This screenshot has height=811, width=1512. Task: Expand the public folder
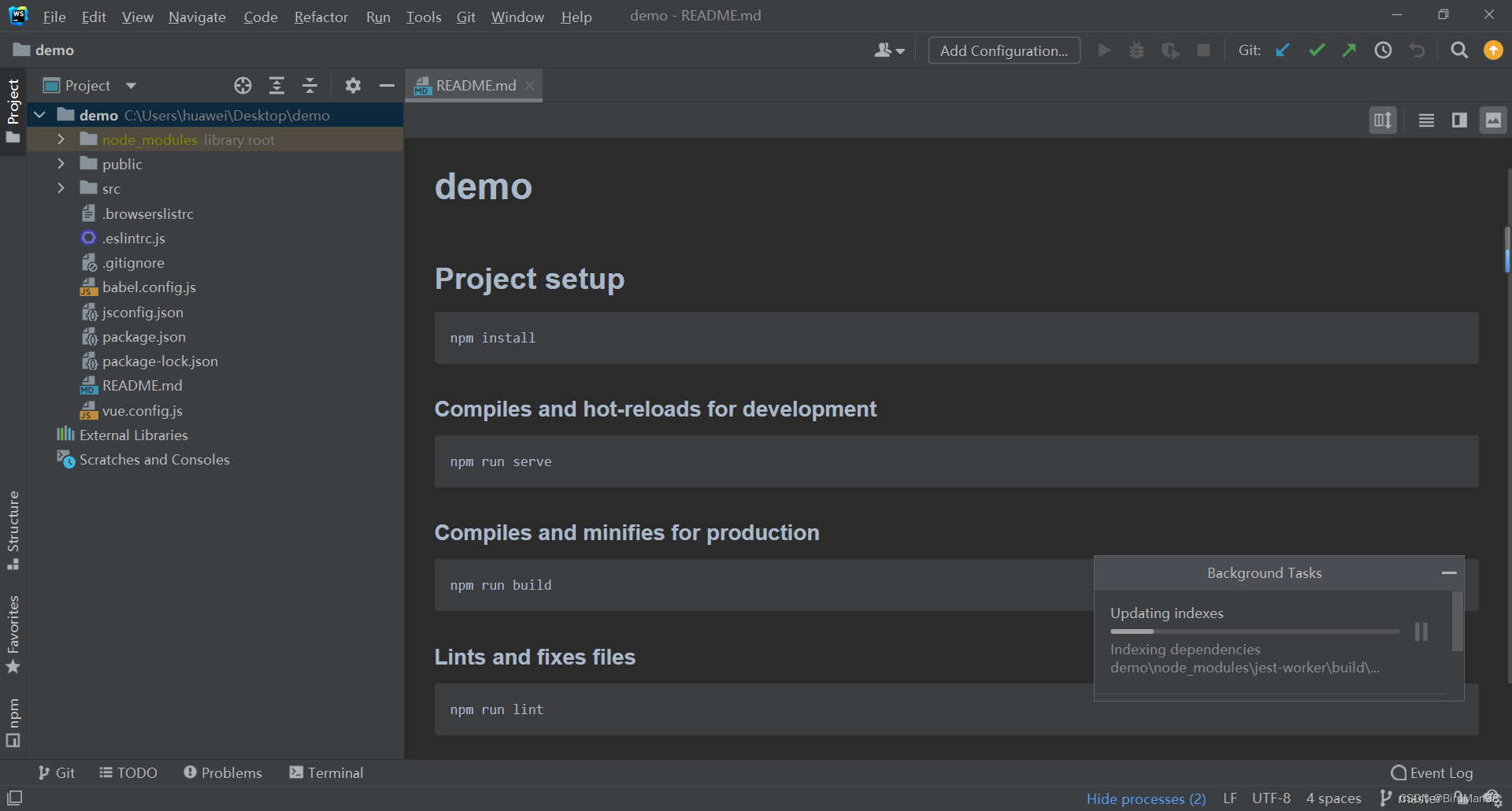pyautogui.click(x=61, y=164)
